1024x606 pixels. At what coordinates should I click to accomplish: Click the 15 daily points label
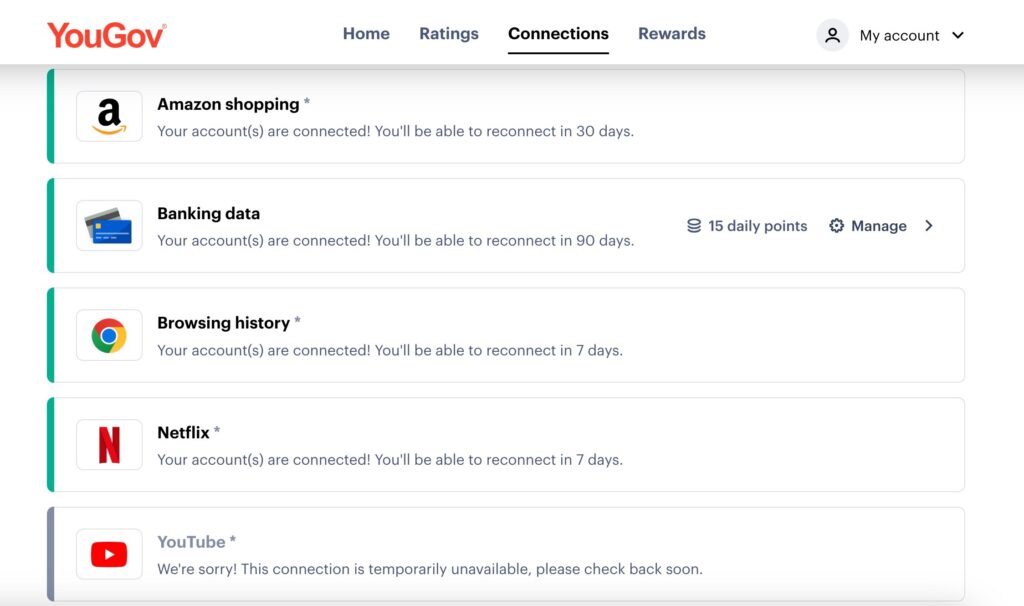pyautogui.click(x=757, y=226)
